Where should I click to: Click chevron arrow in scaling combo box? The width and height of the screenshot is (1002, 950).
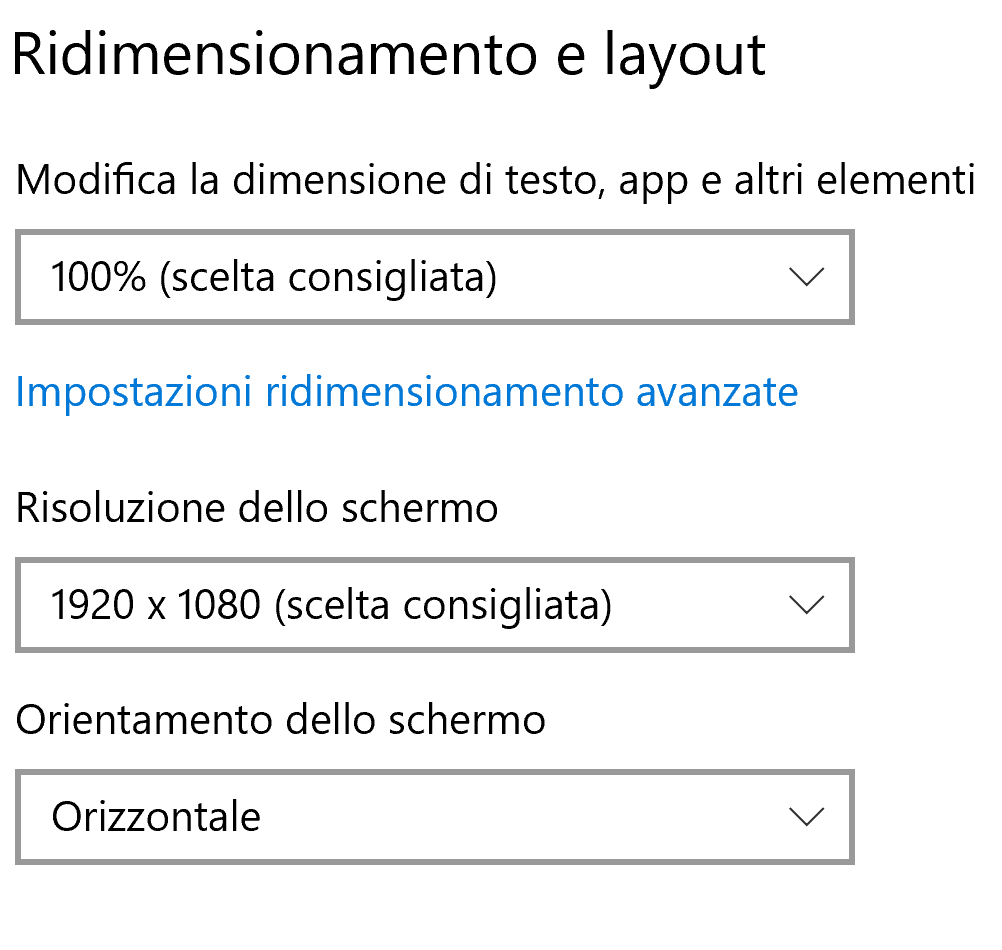pyautogui.click(x=805, y=277)
